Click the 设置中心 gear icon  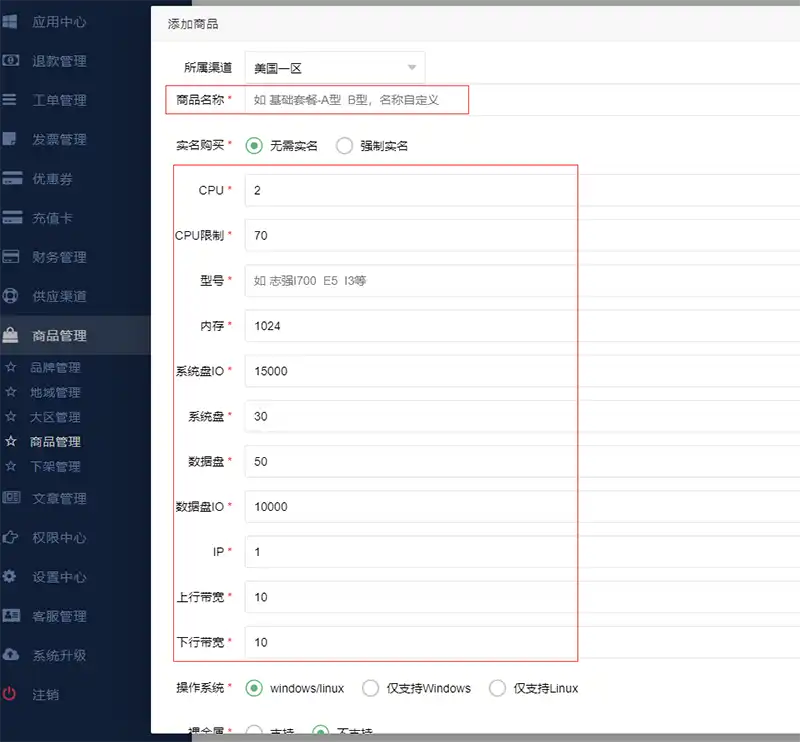(10, 577)
